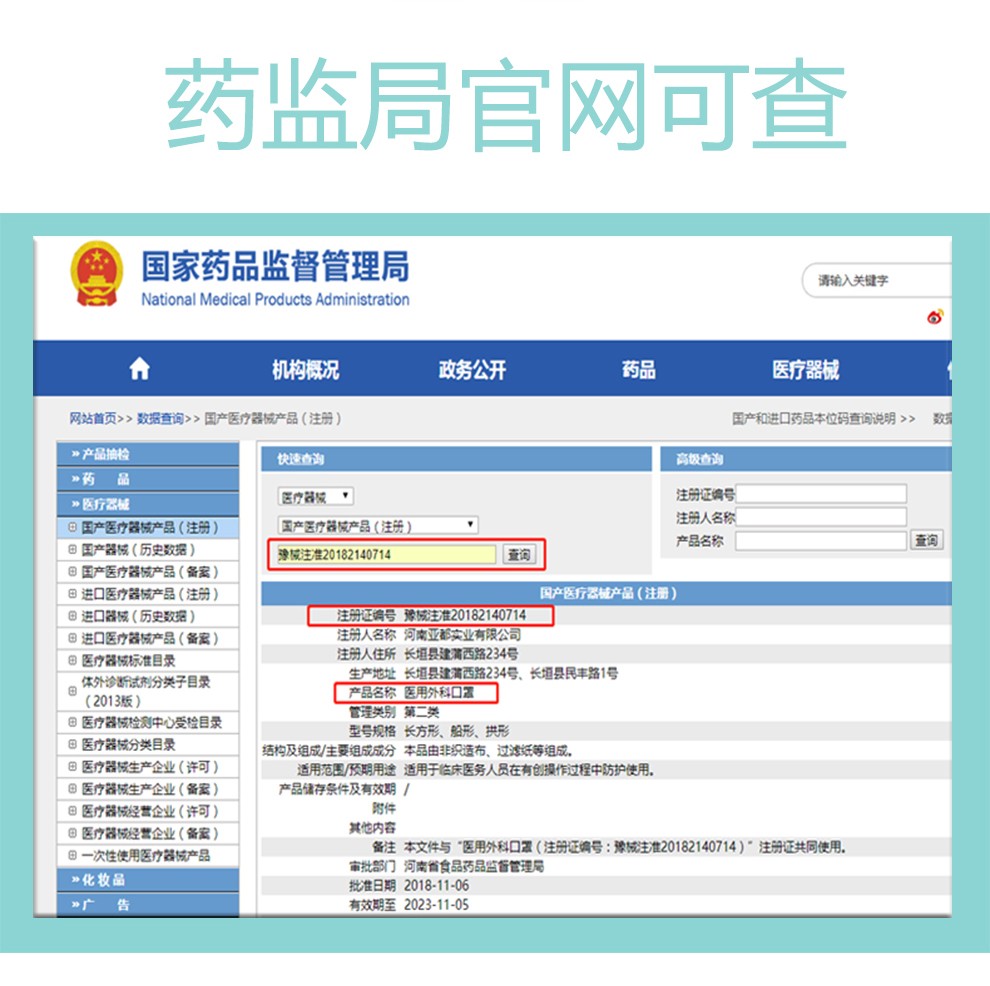Image resolution: width=990 pixels, height=986 pixels.
Task: Click the home icon in the blue navigation bar
Action: [140, 369]
